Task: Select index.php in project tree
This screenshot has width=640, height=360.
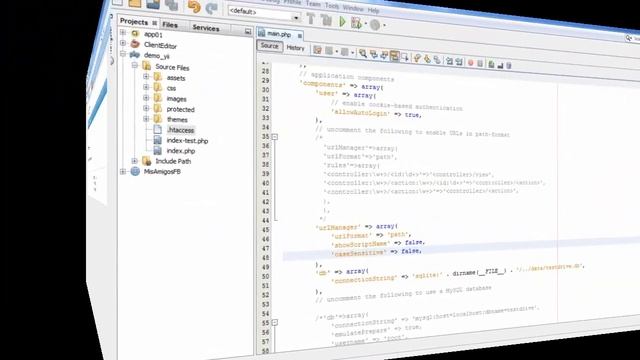Action: click(x=181, y=151)
